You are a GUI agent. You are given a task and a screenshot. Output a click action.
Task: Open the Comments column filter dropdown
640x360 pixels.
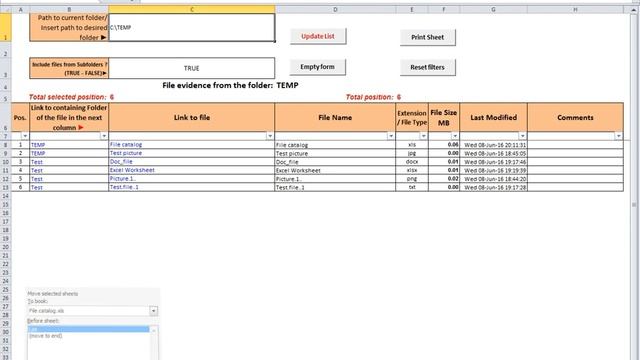tap(618, 136)
